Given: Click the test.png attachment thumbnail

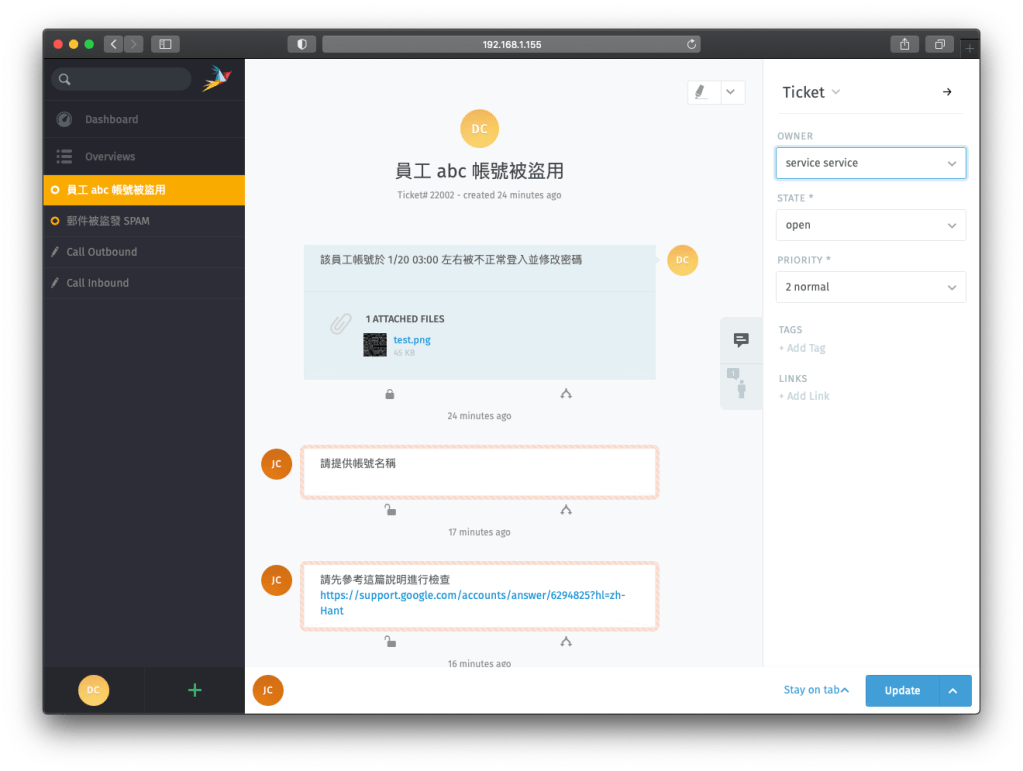Looking at the screenshot, I should [375, 345].
